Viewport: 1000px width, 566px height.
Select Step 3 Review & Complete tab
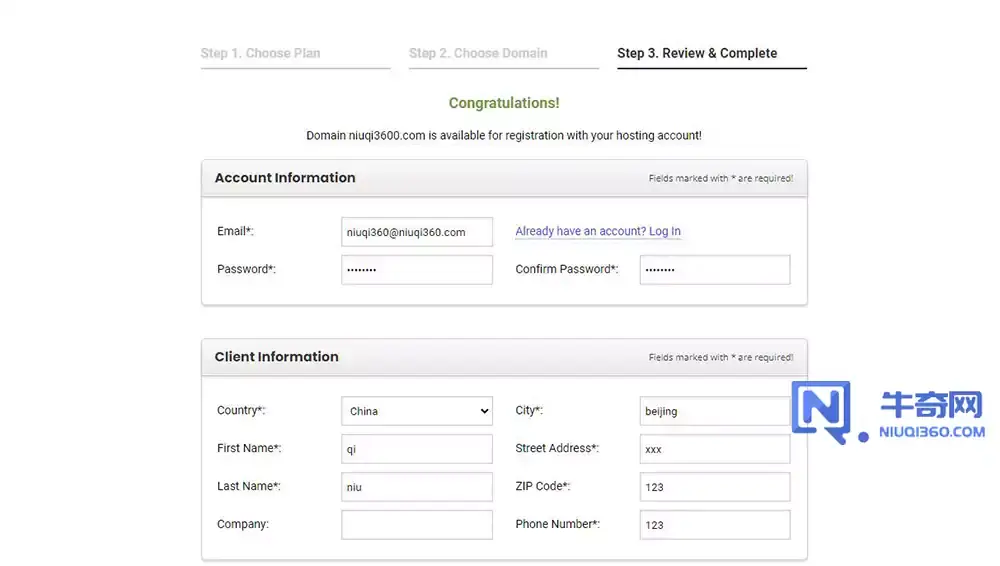coord(697,53)
